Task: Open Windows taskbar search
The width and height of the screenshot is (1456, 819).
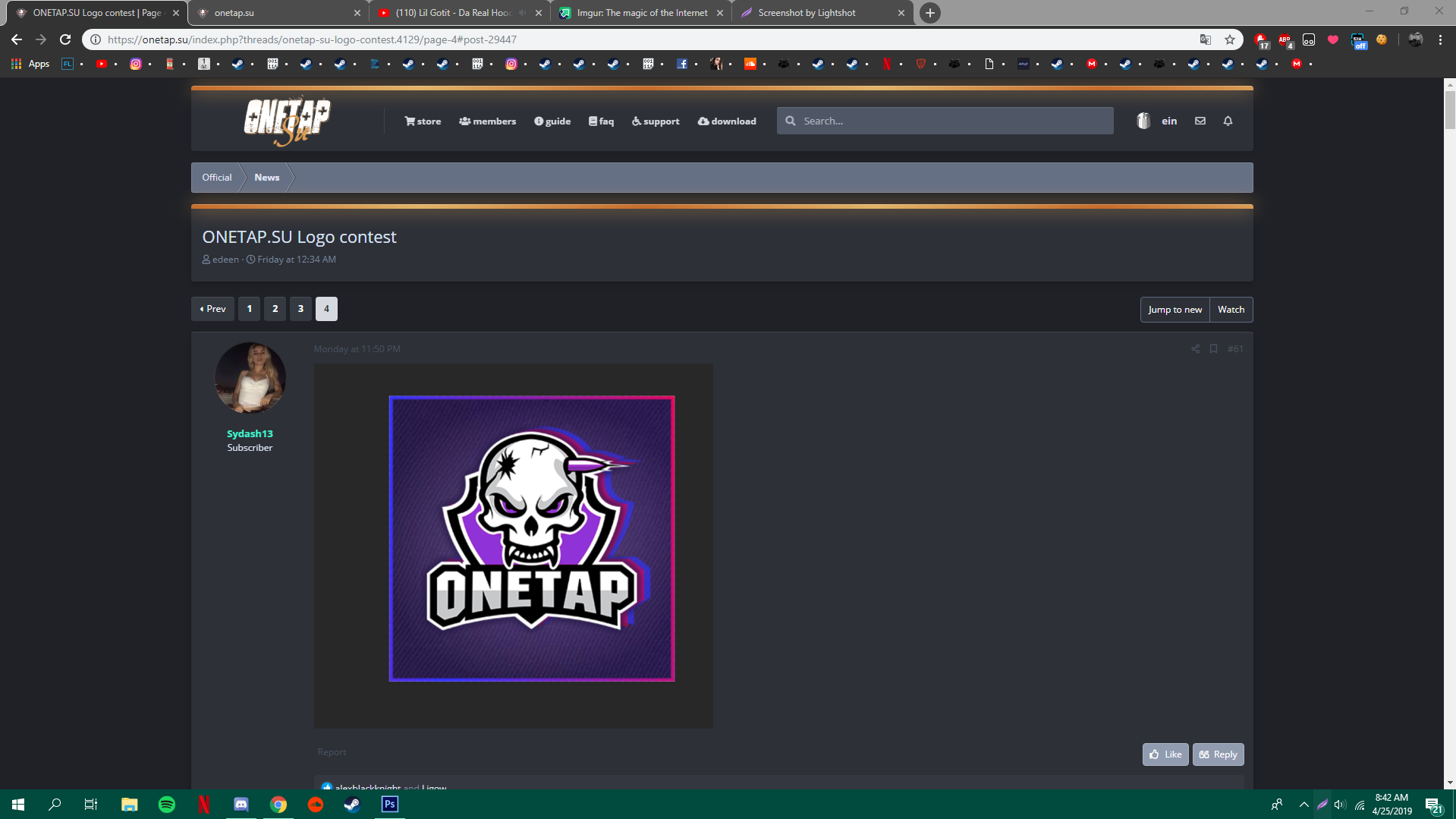Action: (55, 805)
